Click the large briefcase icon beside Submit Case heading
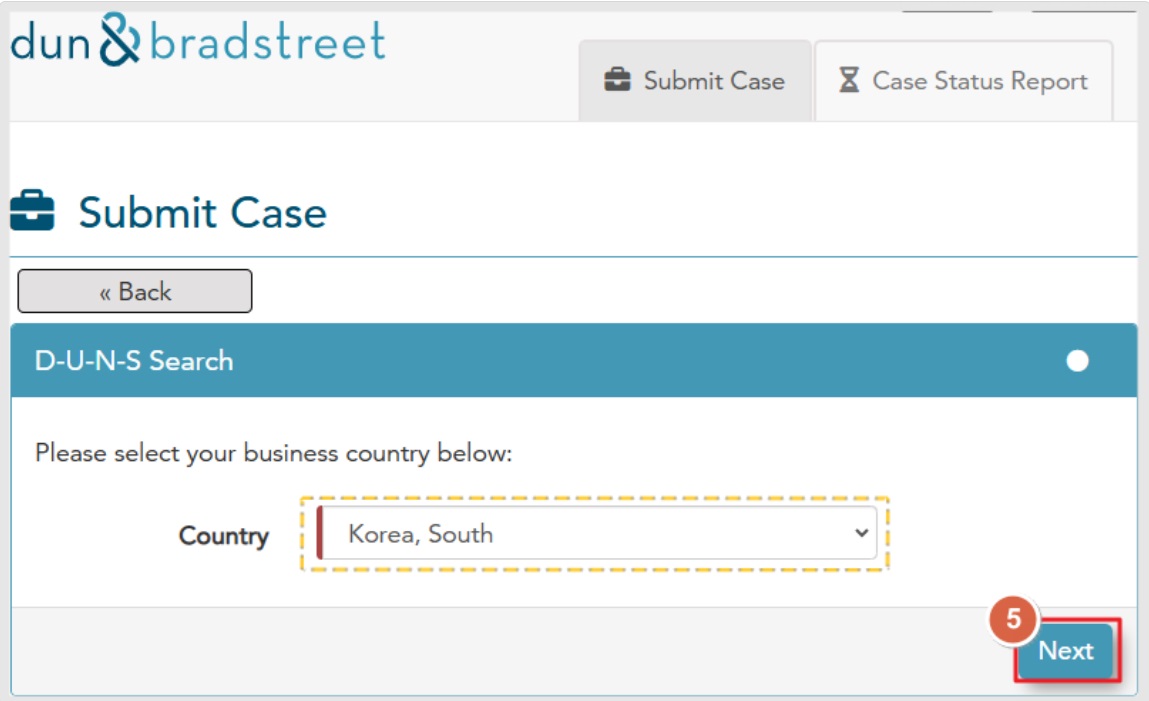The height and width of the screenshot is (701, 1149). [32, 211]
